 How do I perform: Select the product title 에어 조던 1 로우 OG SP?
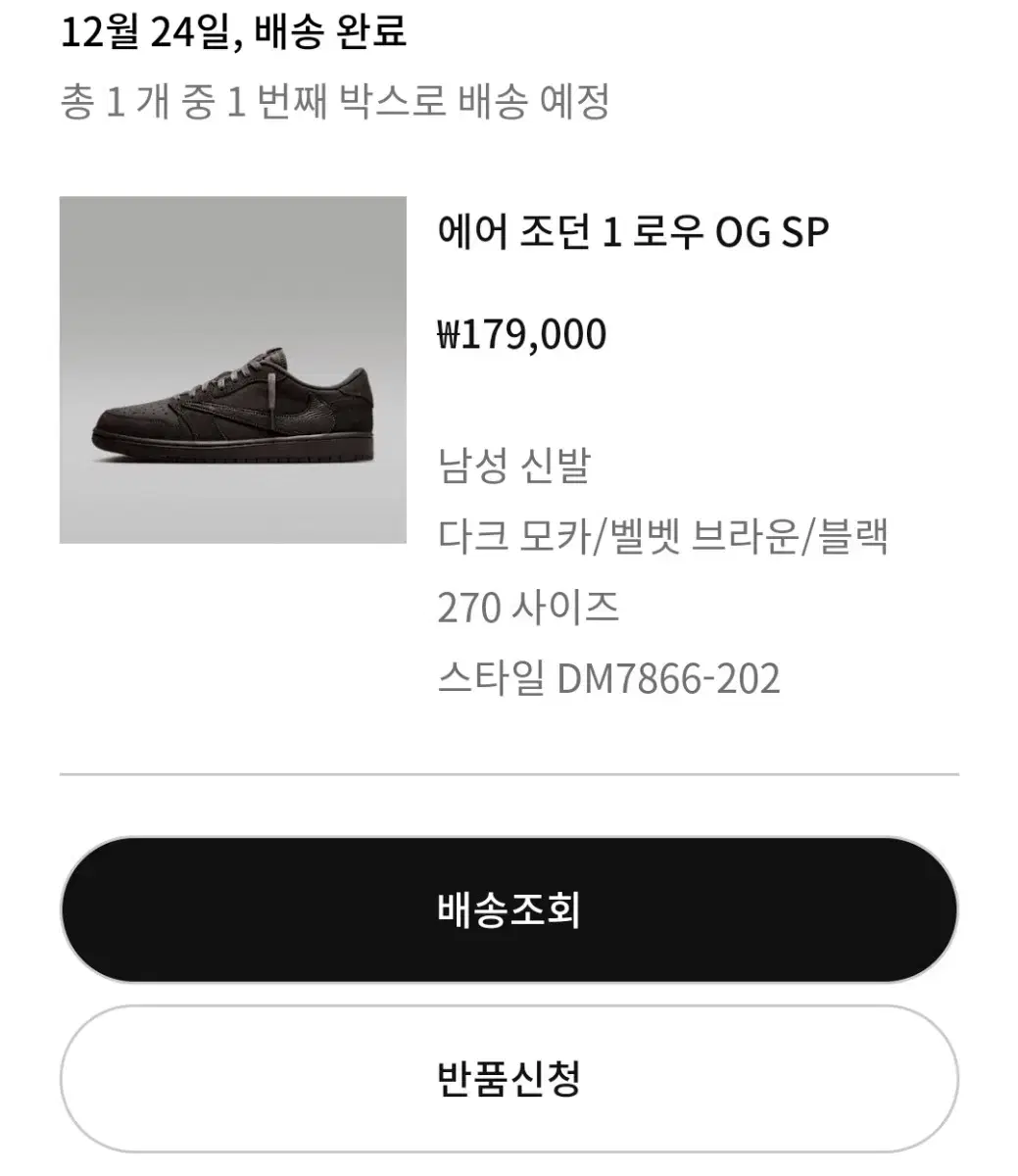(x=633, y=233)
